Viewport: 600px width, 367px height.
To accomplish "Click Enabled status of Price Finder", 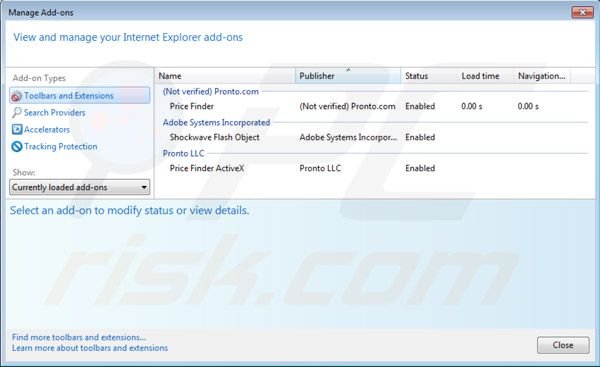I will [x=420, y=106].
